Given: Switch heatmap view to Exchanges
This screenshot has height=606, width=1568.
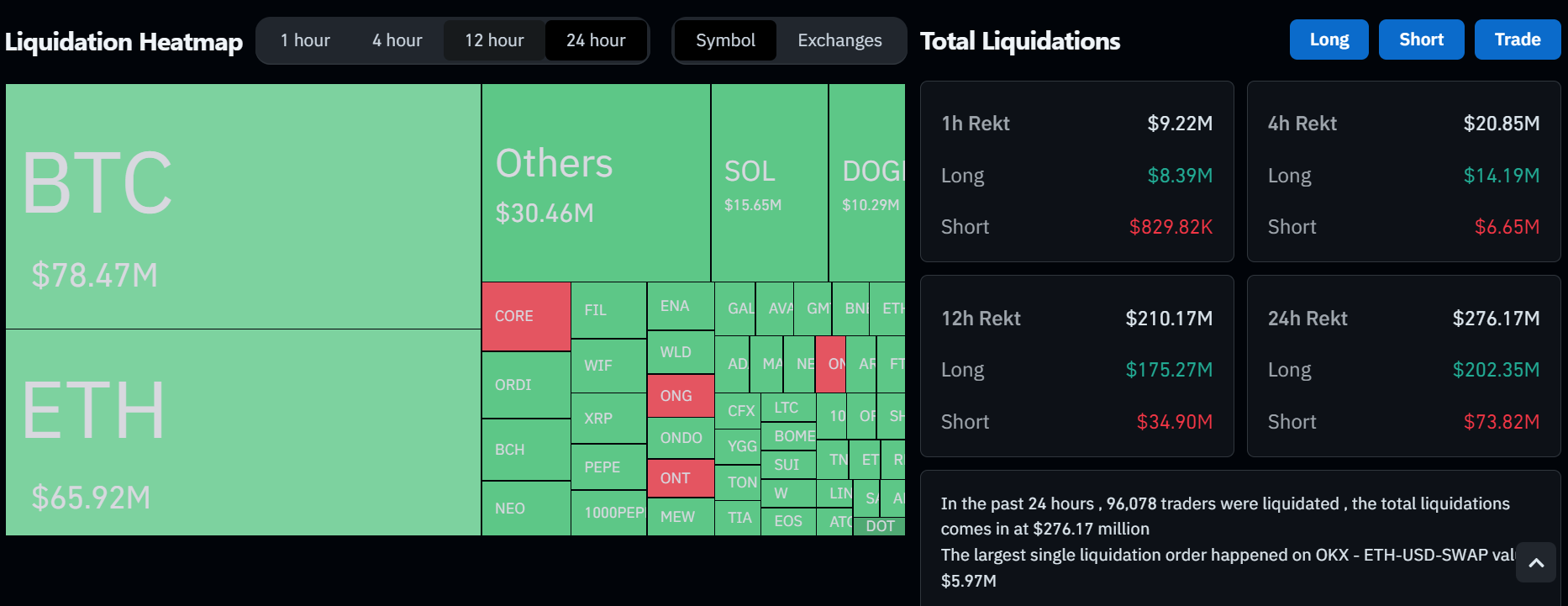Looking at the screenshot, I should (839, 40).
